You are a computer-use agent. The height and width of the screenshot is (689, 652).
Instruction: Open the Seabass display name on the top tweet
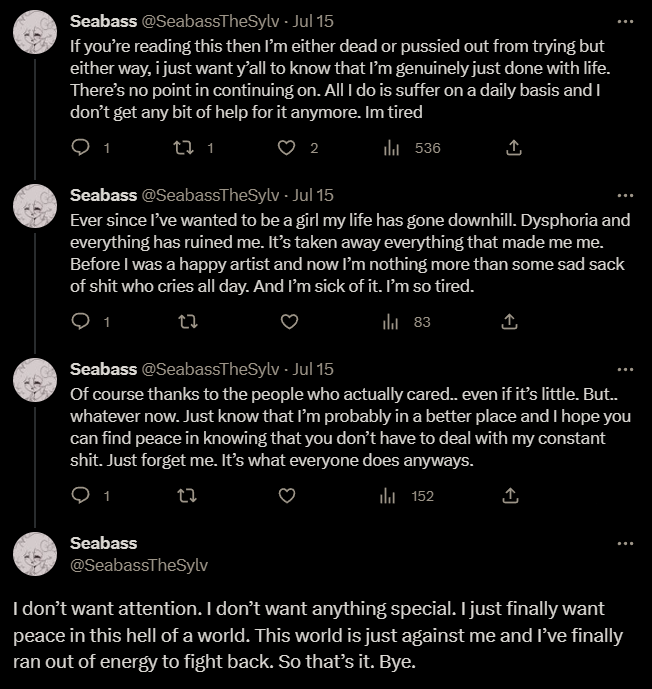point(103,21)
